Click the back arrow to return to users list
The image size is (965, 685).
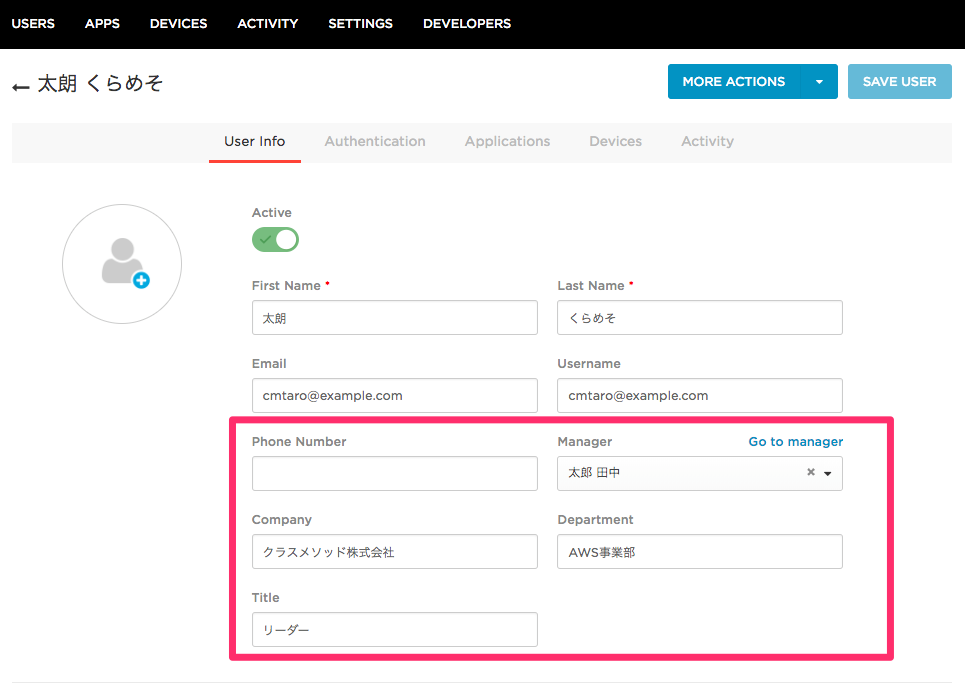(x=20, y=86)
